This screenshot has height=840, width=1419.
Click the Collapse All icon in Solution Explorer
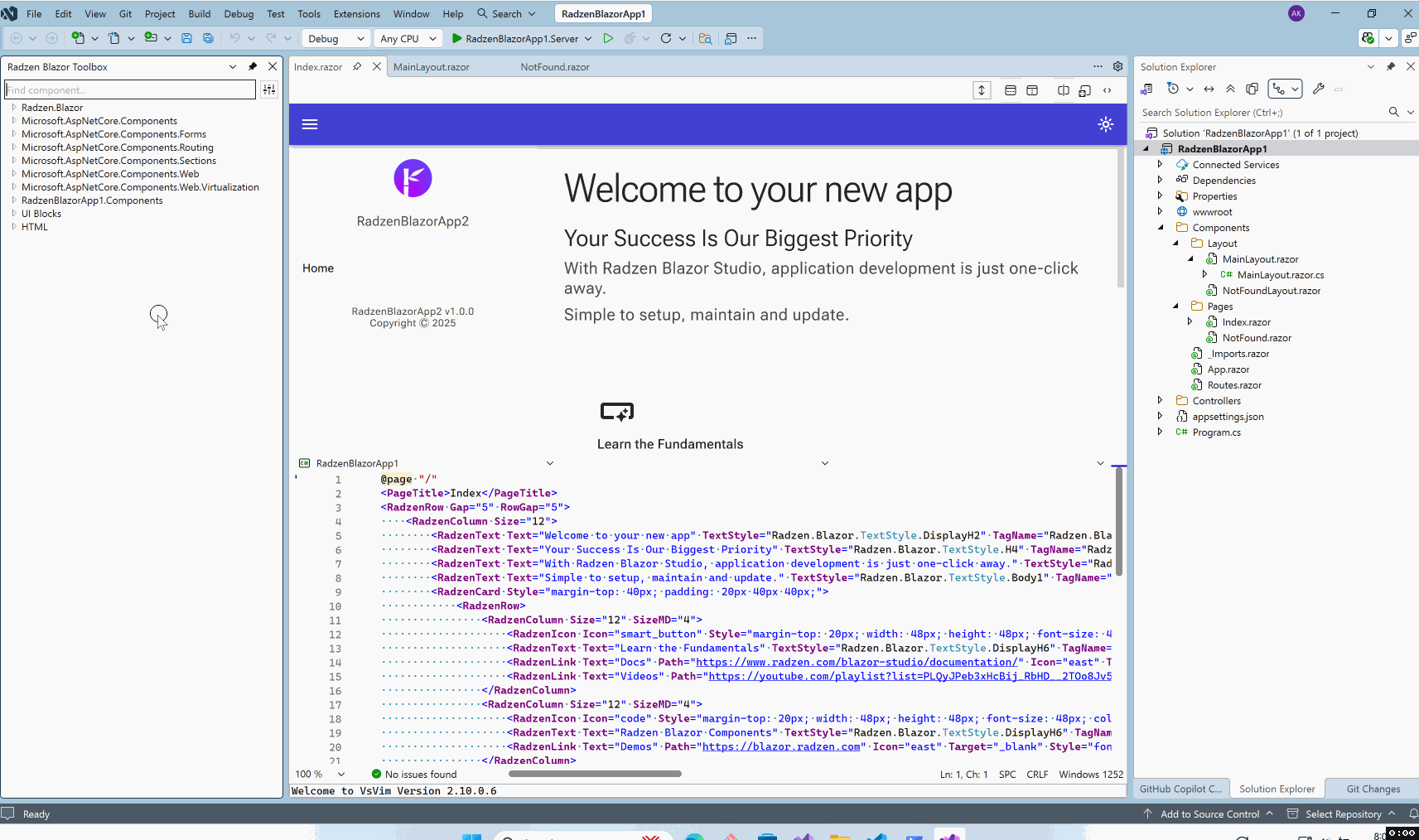1230,89
